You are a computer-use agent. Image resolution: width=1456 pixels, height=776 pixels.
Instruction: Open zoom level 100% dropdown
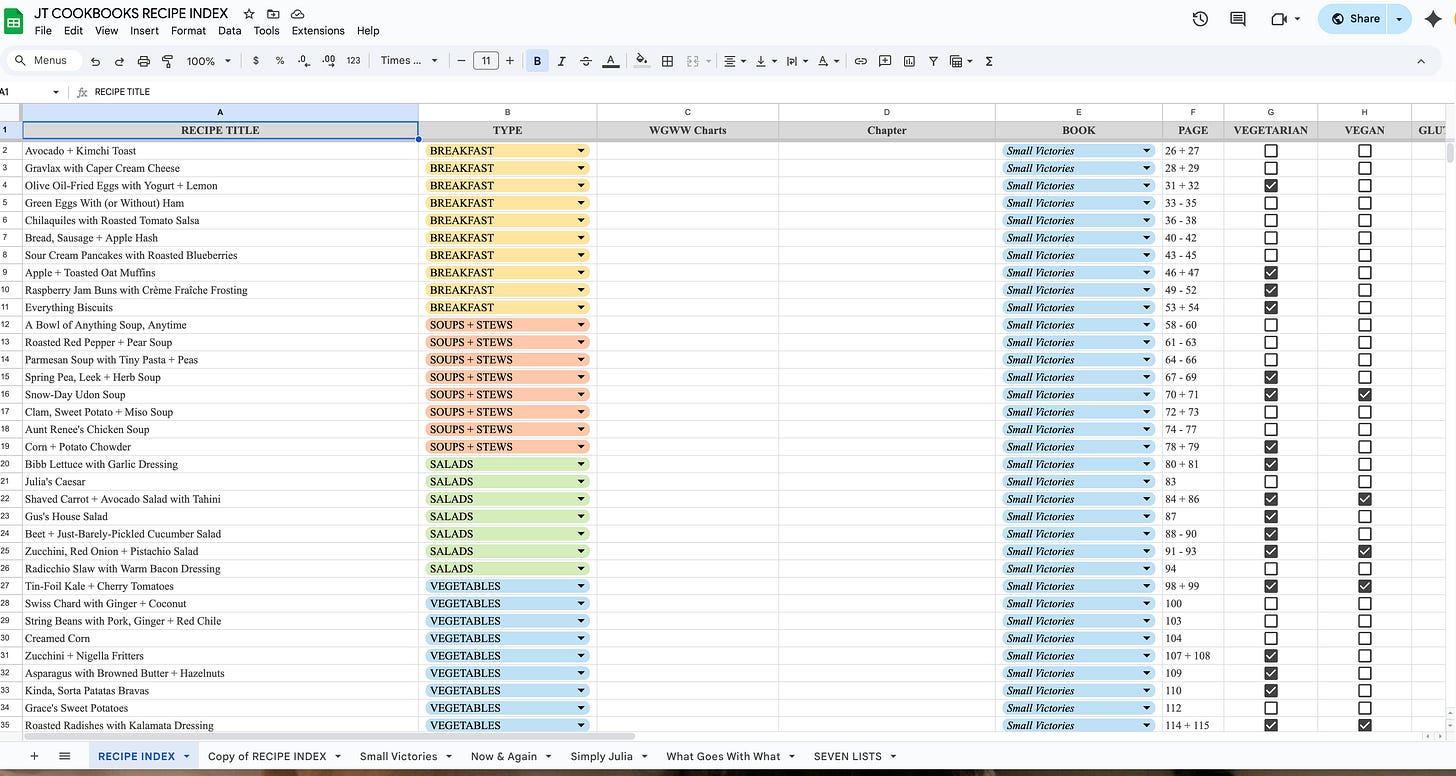(x=208, y=61)
